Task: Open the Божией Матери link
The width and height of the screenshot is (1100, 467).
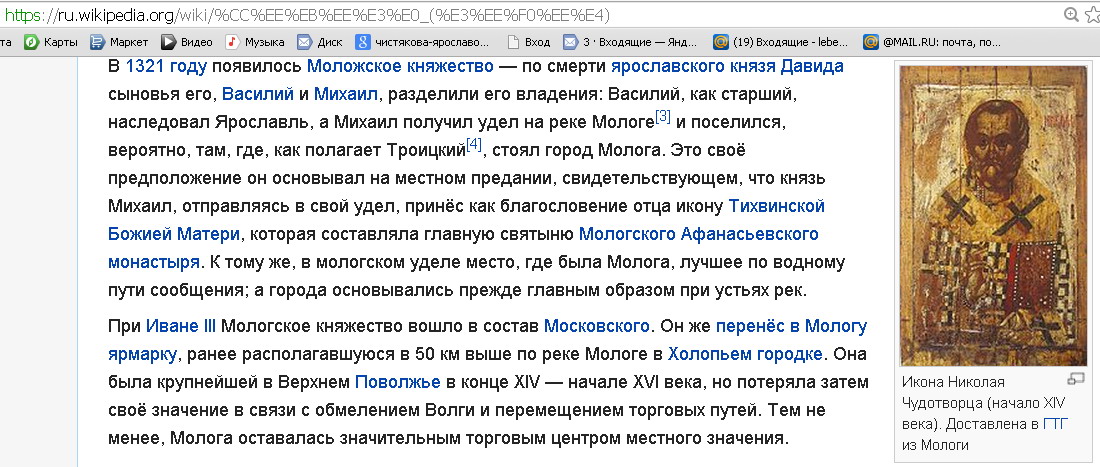Action: click(x=174, y=234)
